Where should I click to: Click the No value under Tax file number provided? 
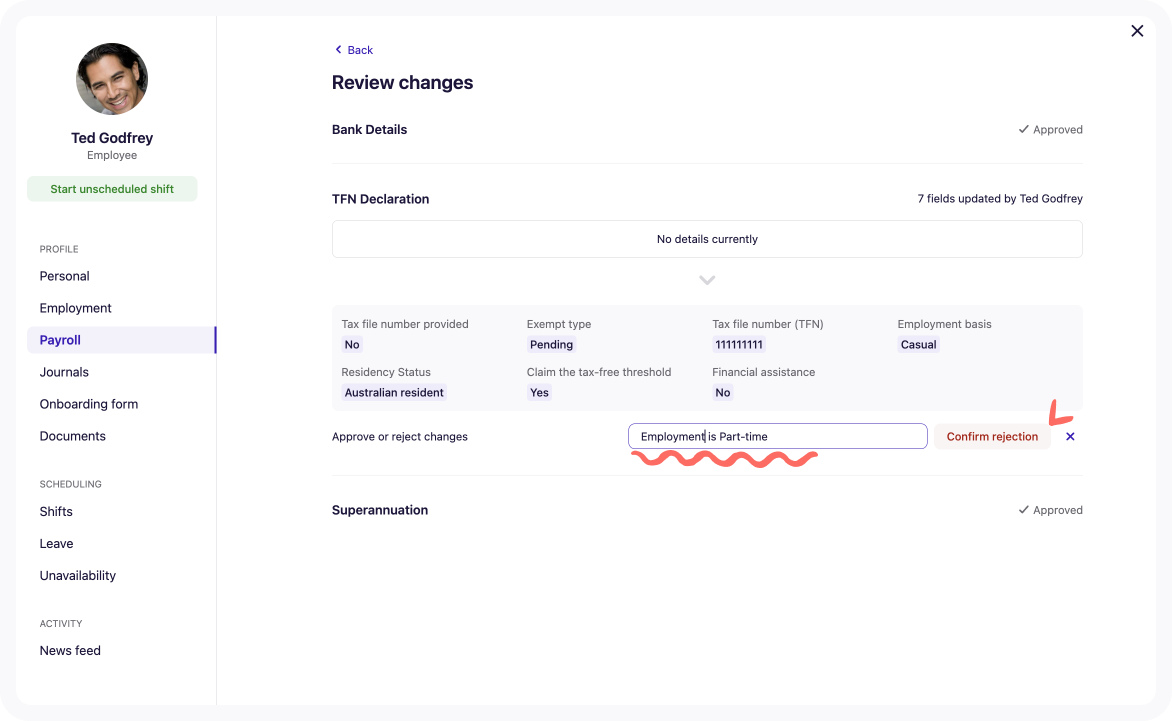click(x=352, y=344)
